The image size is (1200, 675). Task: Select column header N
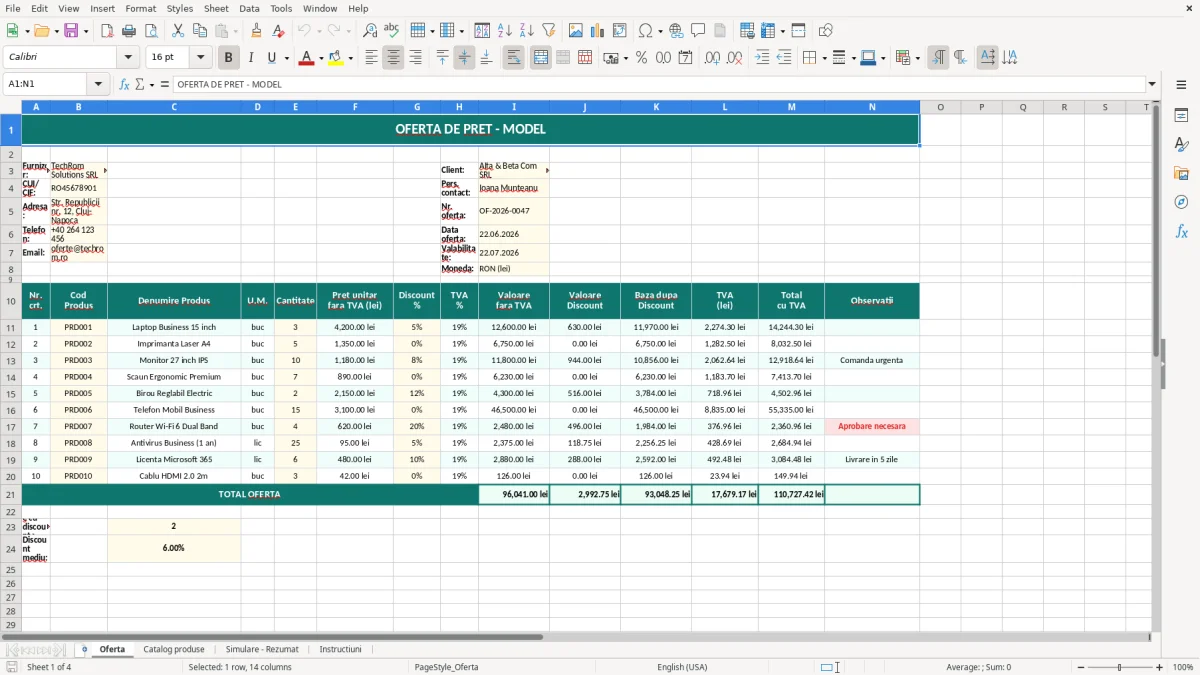872,107
